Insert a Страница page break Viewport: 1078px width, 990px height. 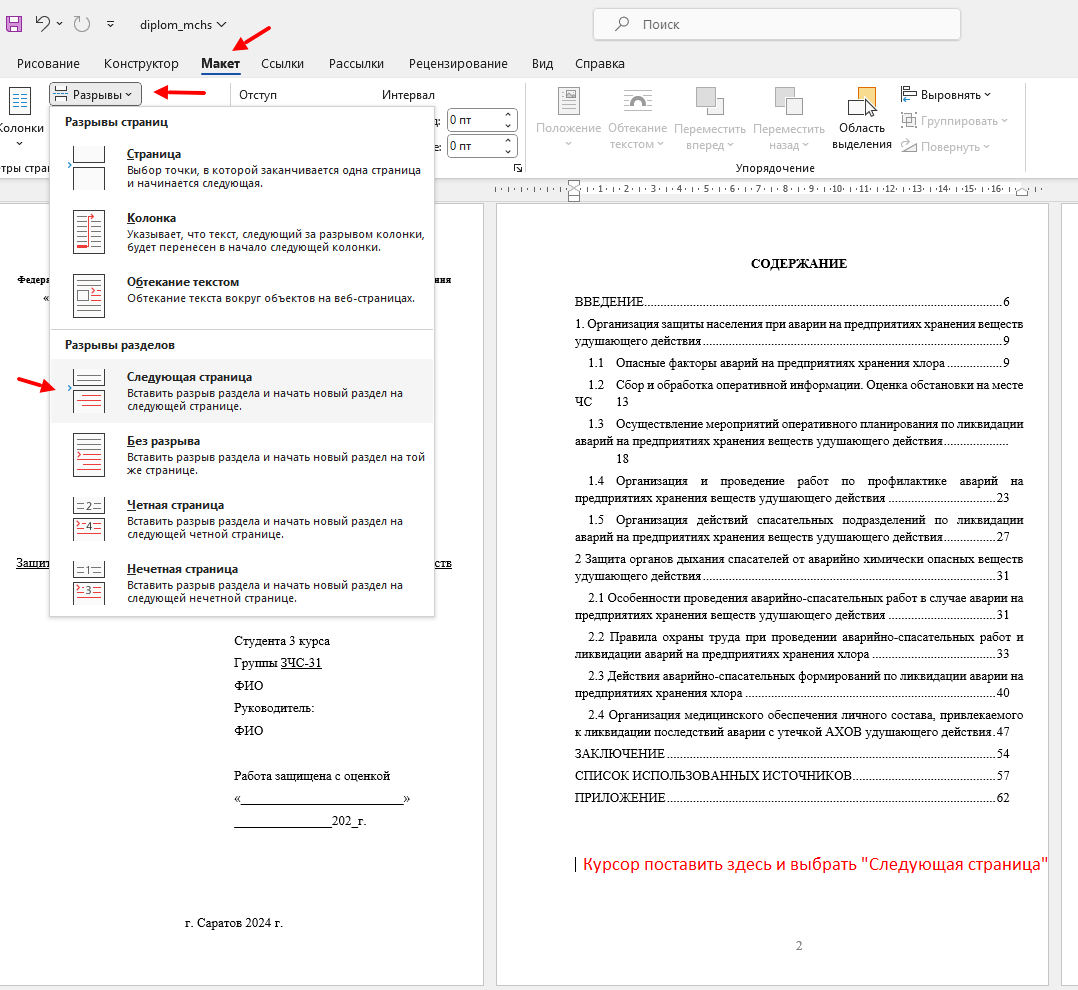coord(242,168)
